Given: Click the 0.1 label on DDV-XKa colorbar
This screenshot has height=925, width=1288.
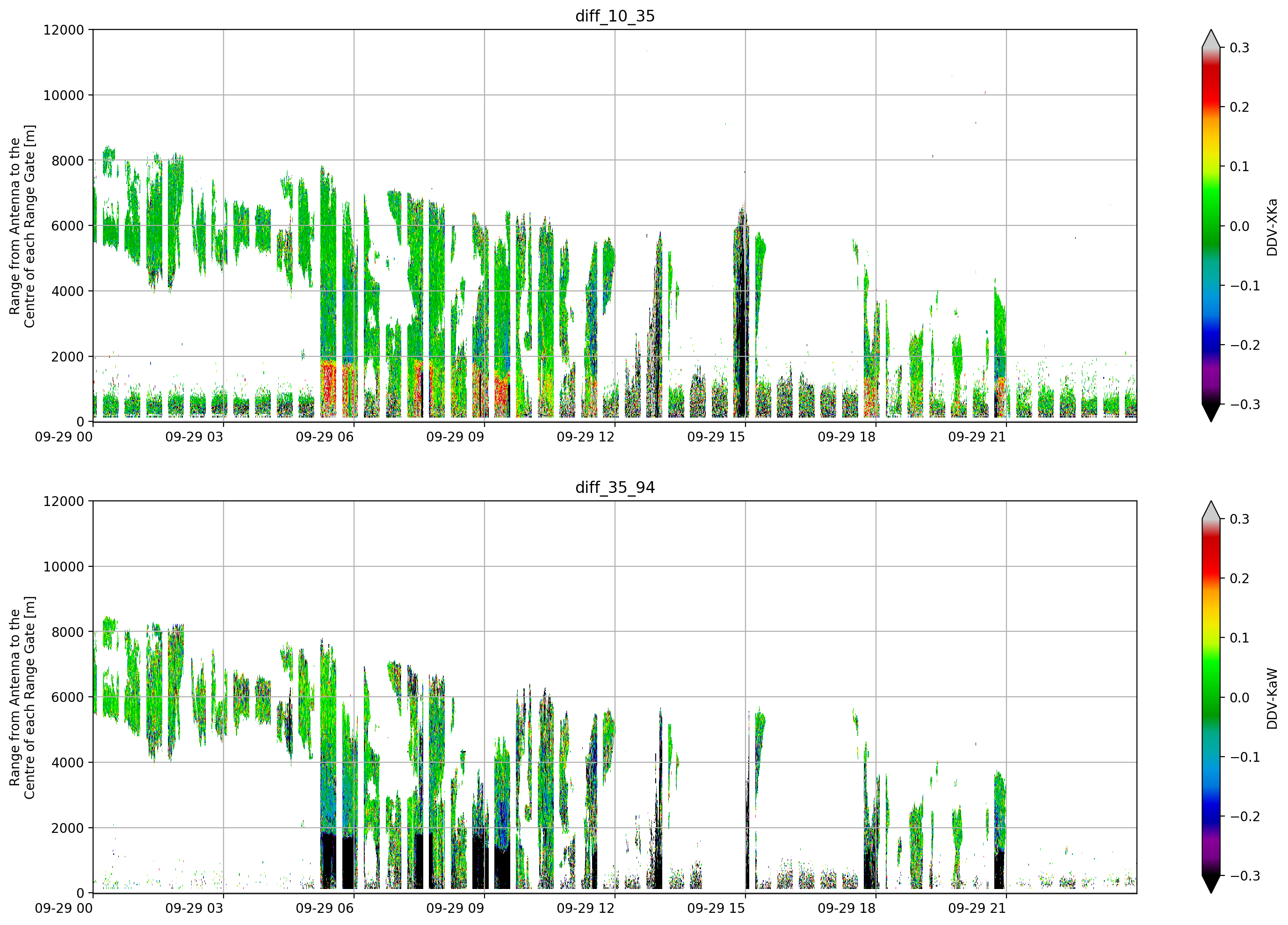Looking at the screenshot, I should click(x=1239, y=166).
